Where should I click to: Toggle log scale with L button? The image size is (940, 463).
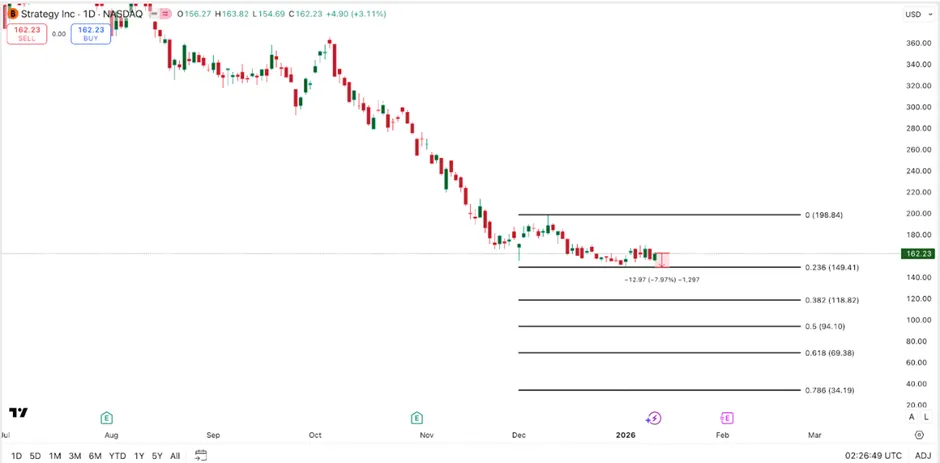pyautogui.click(x=926, y=417)
